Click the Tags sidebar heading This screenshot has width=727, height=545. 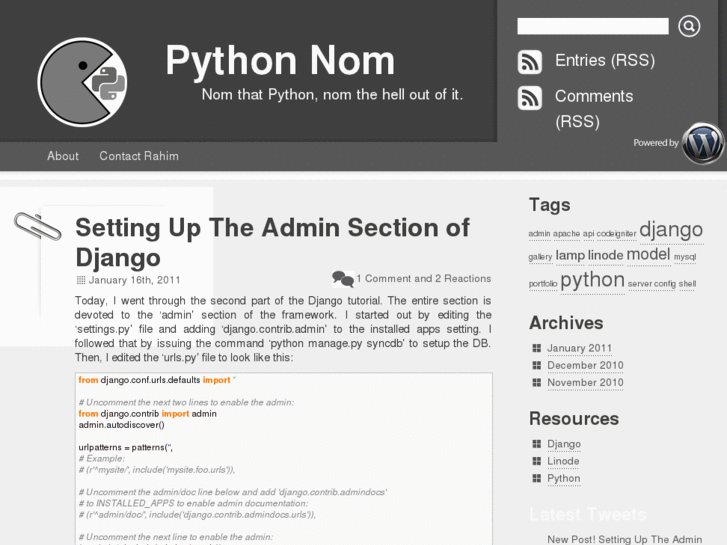coord(549,205)
